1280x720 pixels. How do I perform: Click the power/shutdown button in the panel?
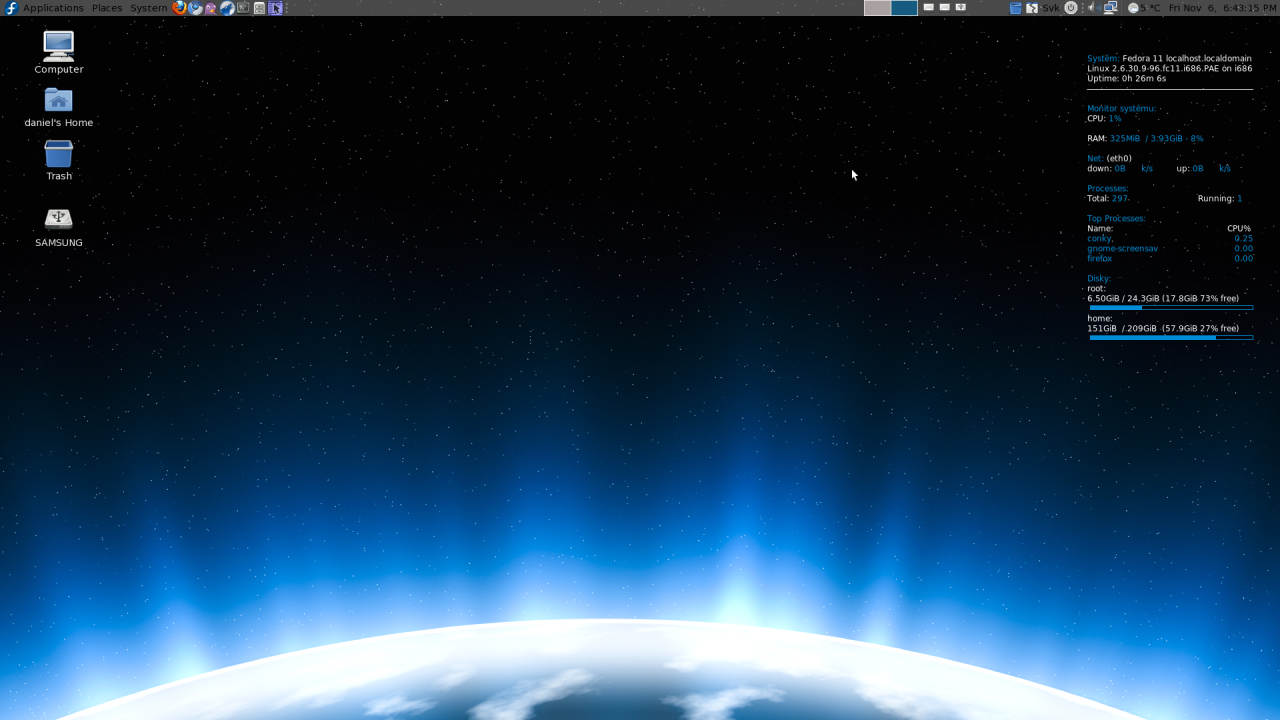coord(1071,8)
